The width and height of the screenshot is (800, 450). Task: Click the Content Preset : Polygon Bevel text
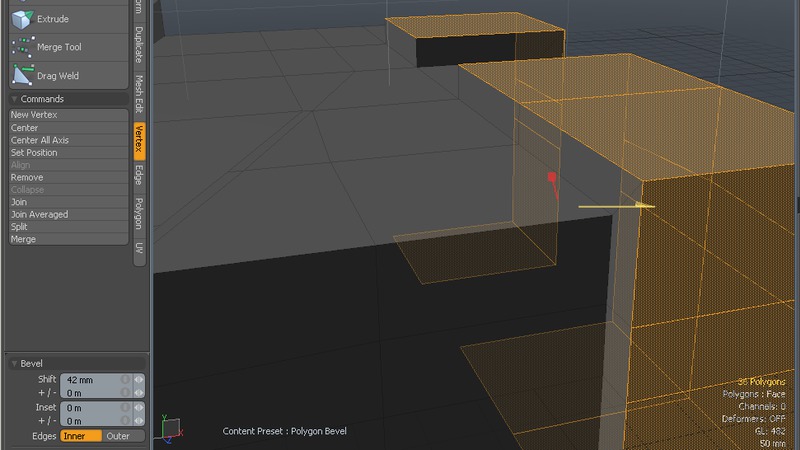tap(284, 431)
